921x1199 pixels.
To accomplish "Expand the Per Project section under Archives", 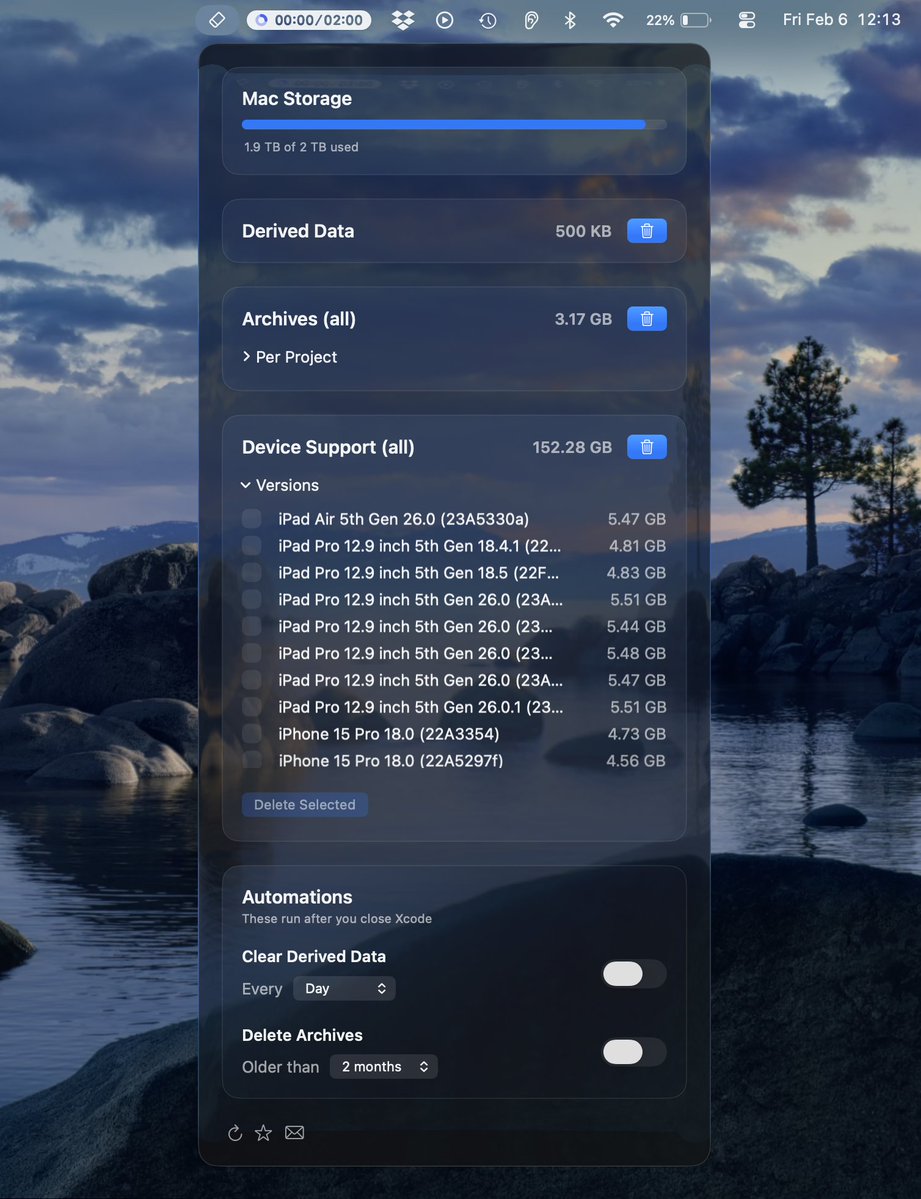I will coord(290,357).
